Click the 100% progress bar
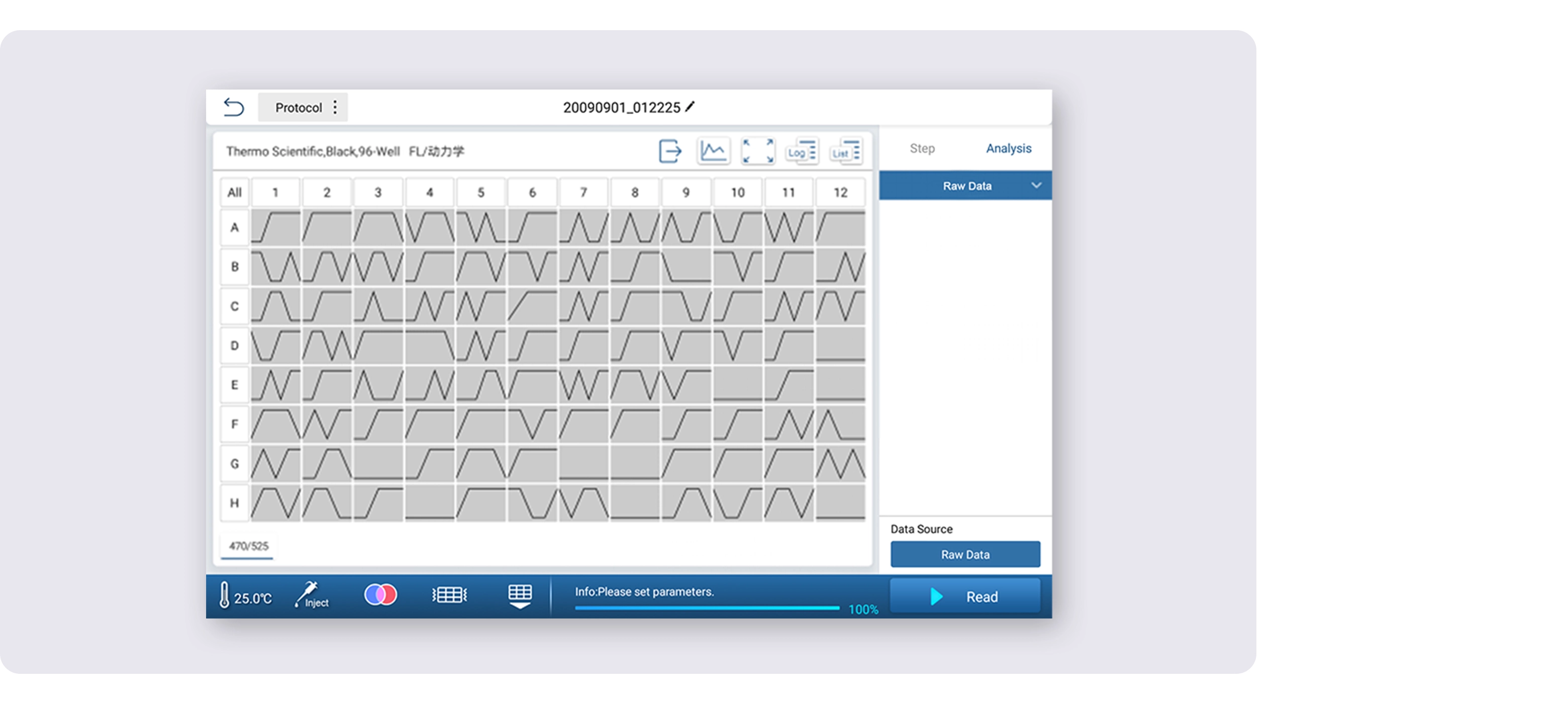The image size is (1568, 704). (707, 608)
